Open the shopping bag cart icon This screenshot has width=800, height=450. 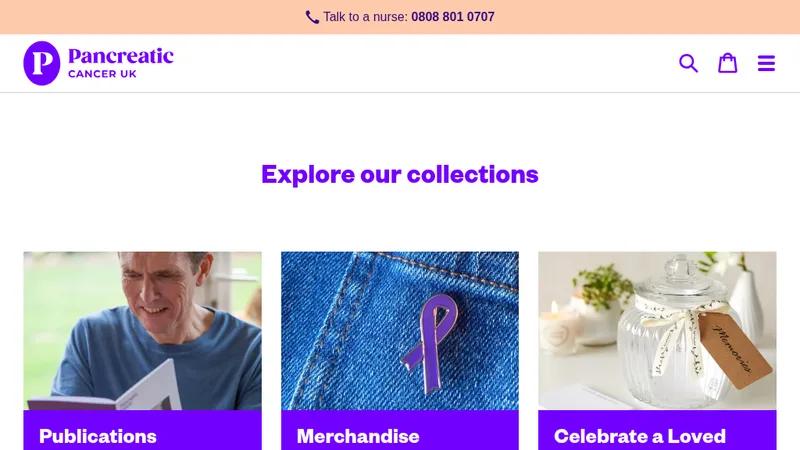(728, 63)
